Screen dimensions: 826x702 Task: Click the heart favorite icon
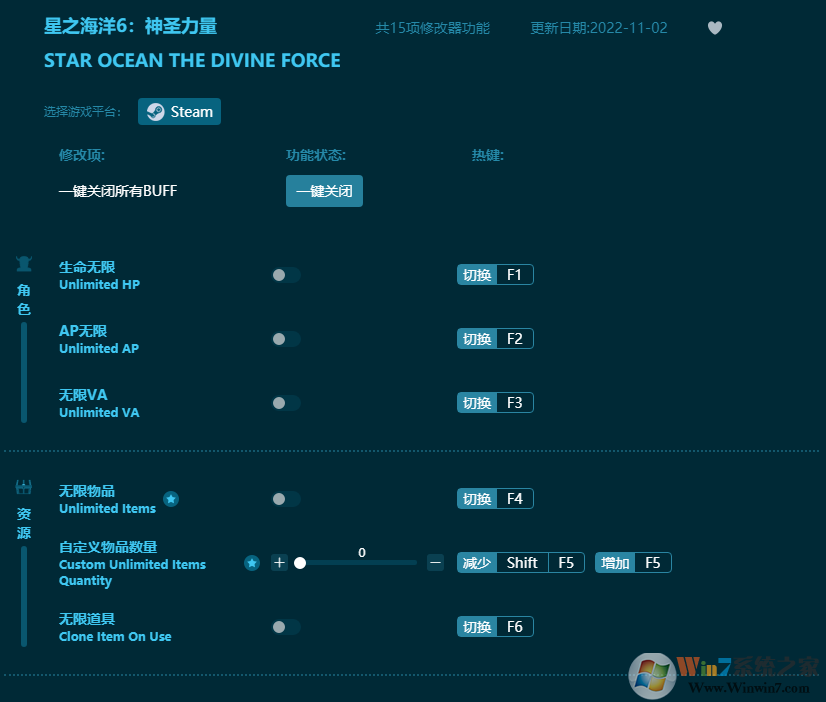(x=714, y=27)
